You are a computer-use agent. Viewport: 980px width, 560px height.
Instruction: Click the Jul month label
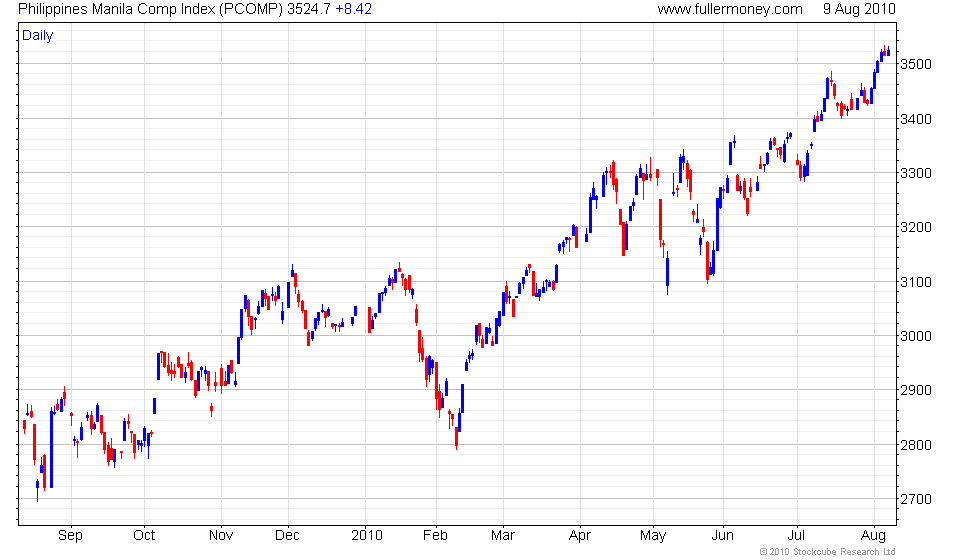click(796, 536)
